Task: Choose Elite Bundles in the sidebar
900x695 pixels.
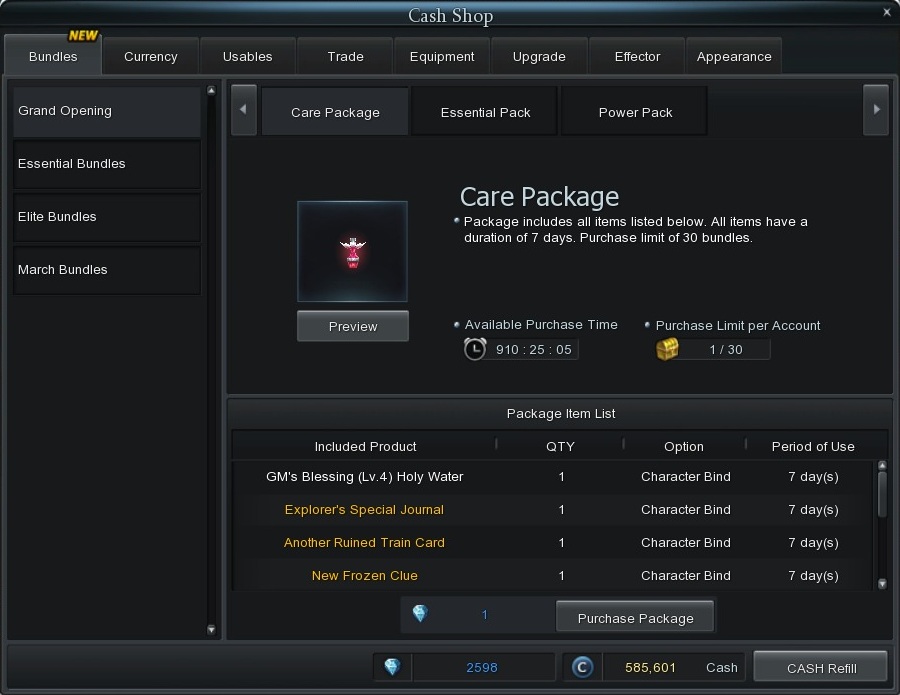Action: tap(106, 217)
